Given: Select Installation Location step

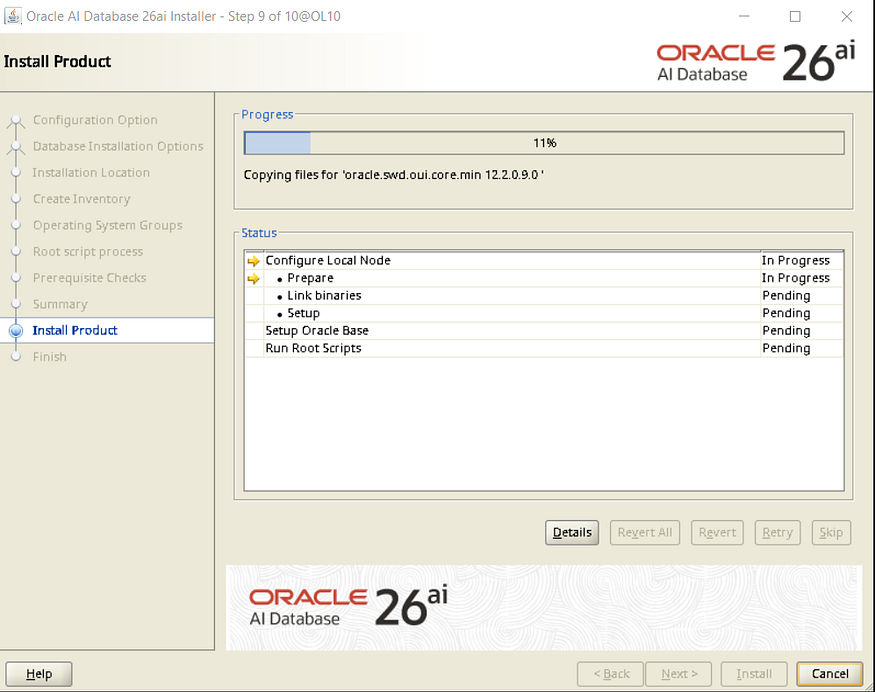Looking at the screenshot, I should pos(91,172).
